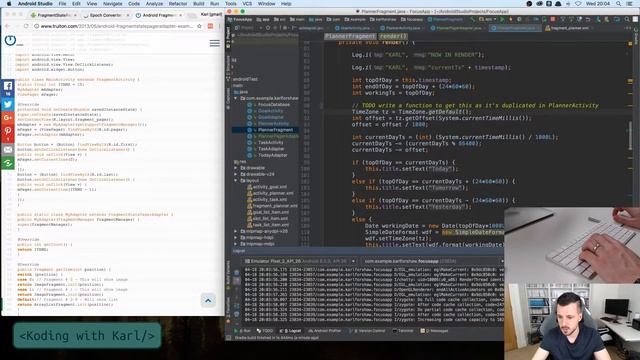This screenshot has width=640, height=360.
Task: Reload the browser page
Action: pos(26,26)
